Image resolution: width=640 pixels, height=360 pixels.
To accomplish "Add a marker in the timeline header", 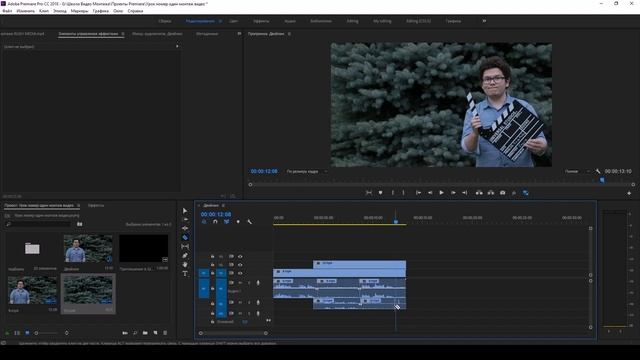I will [238, 222].
